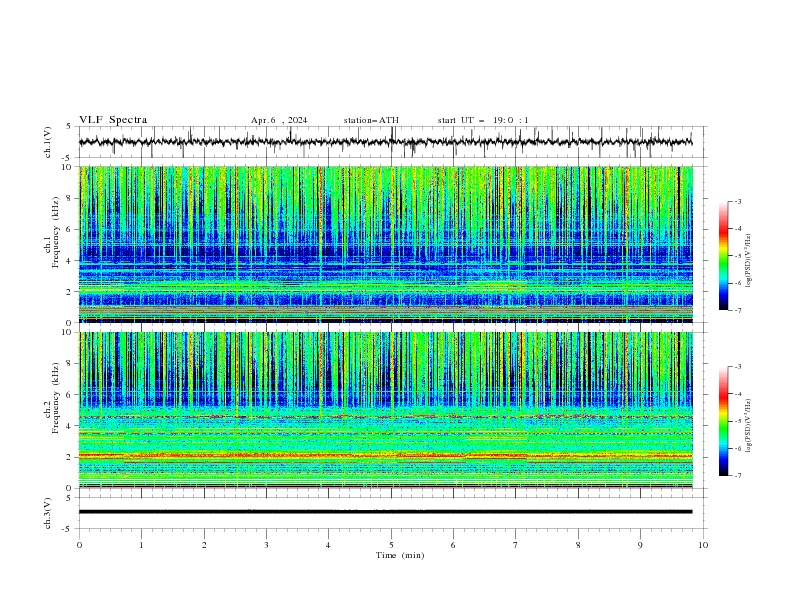The image size is (792, 612).
Task: Click time-axis tick label '7'
Action: pos(516,545)
